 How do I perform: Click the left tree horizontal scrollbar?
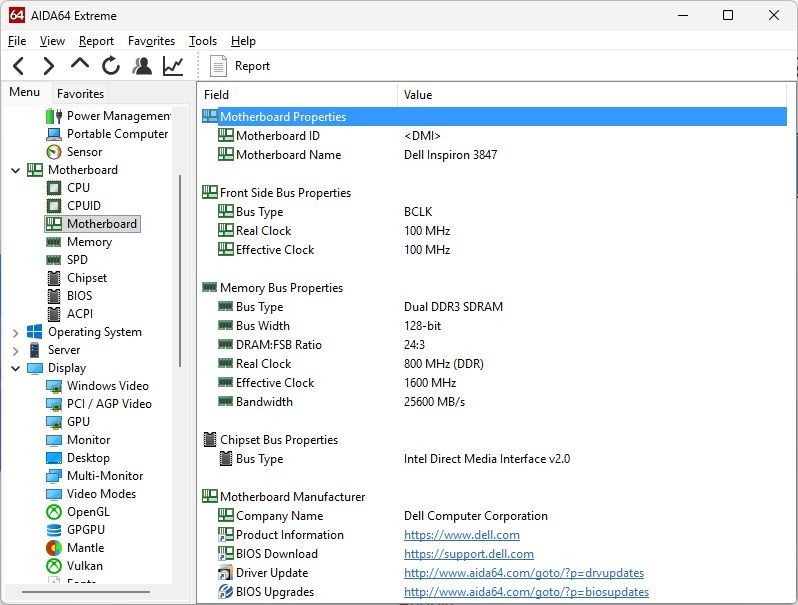coord(86,592)
